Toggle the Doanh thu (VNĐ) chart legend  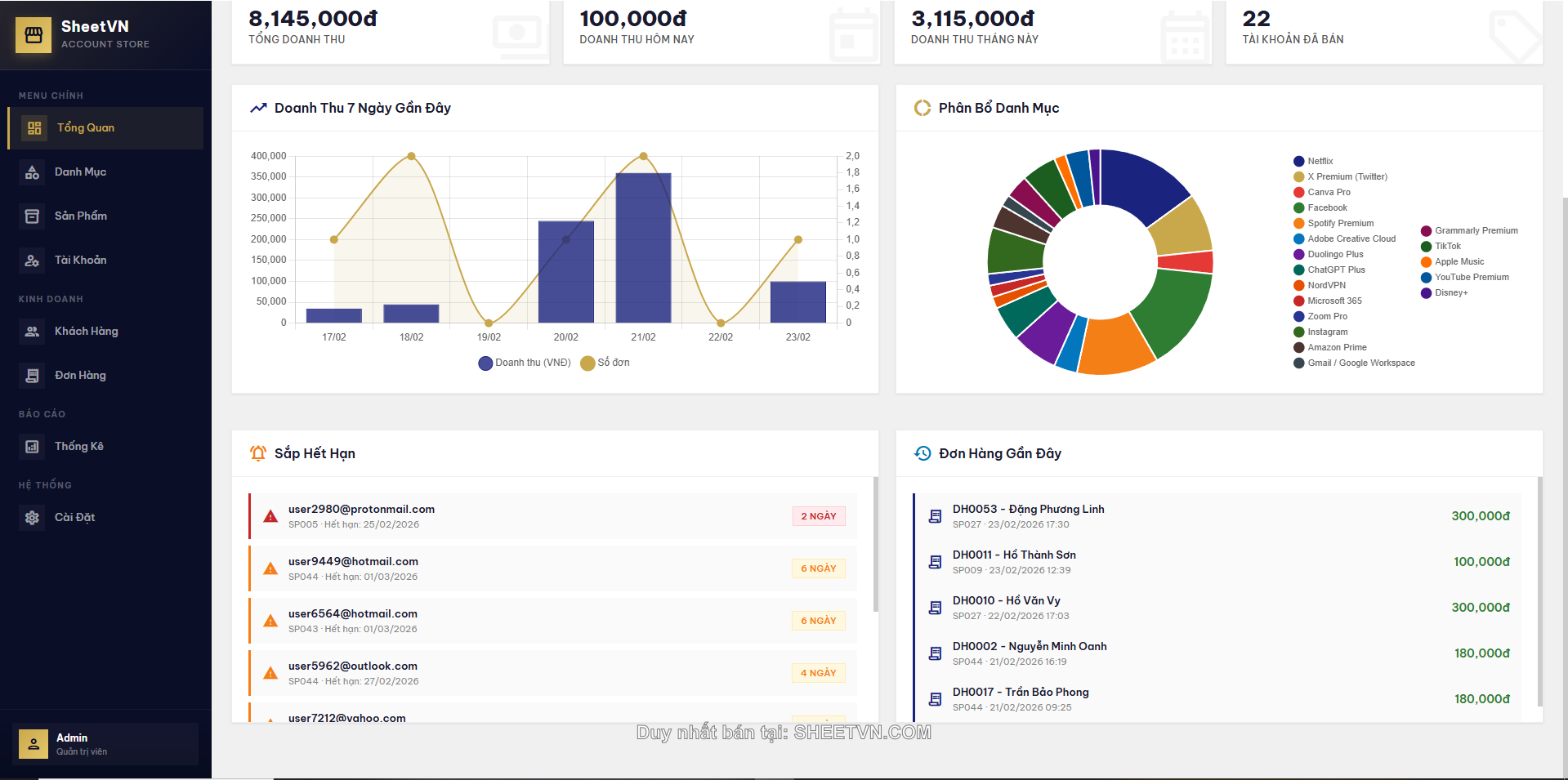coord(525,363)
